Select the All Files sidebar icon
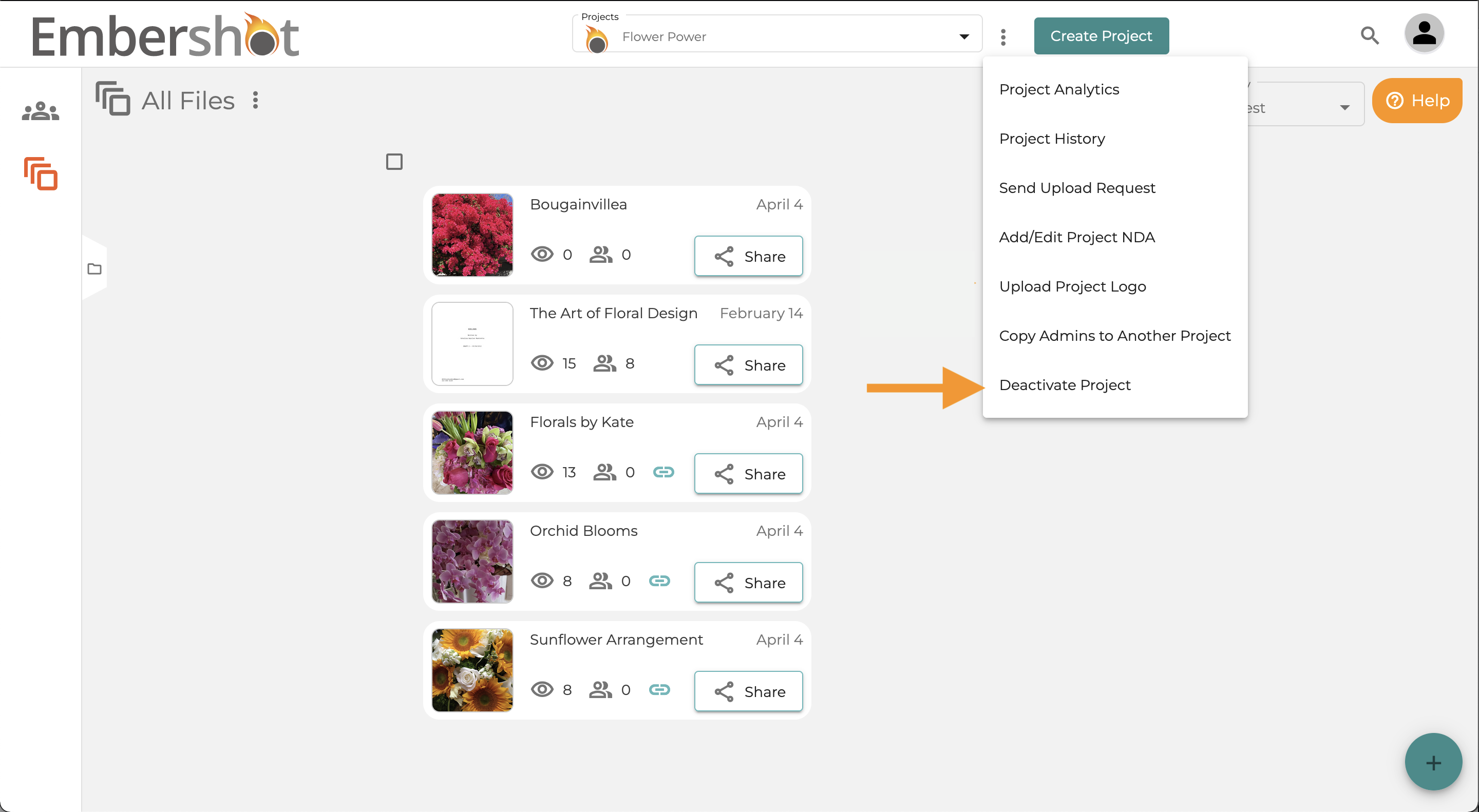 (x=41, y=173)
